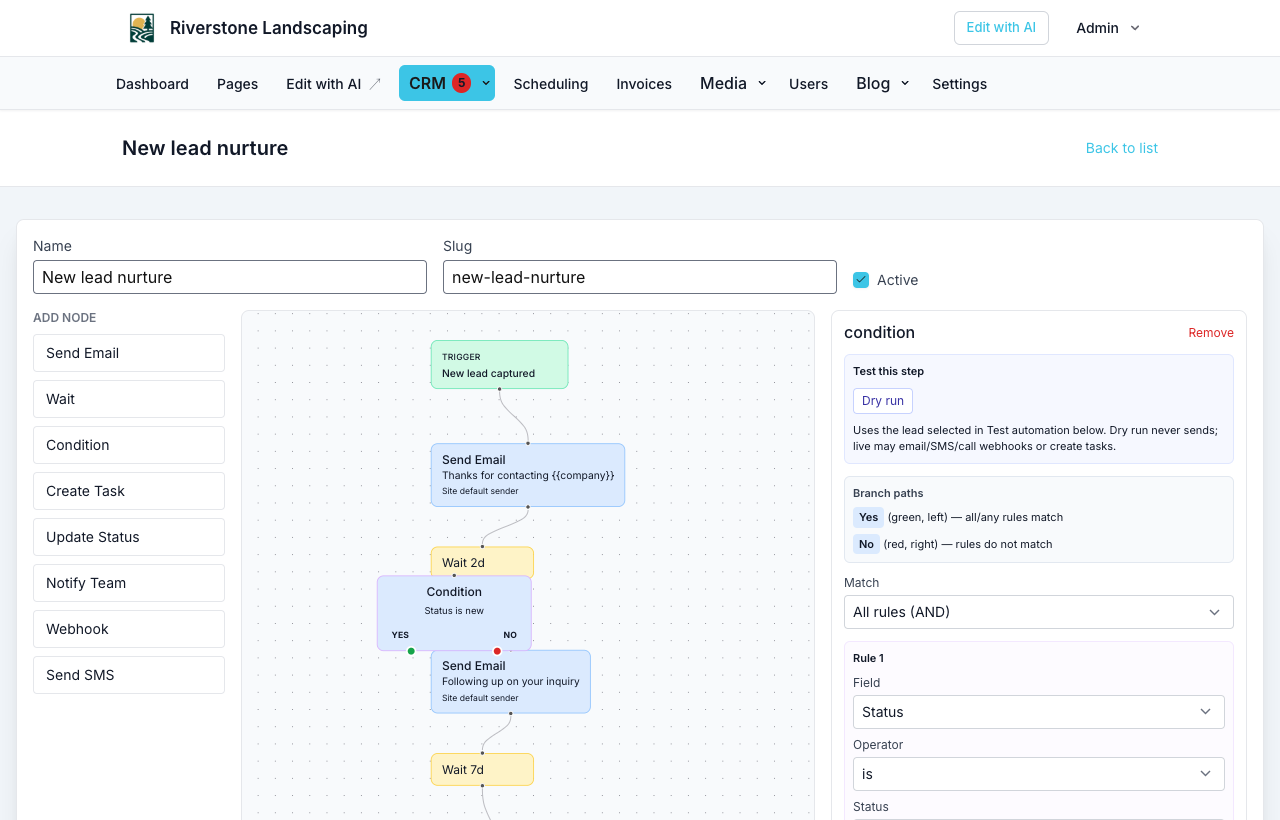Click the Riverstone Landscaping logo icon
This screenshot has width=1280, height=820.
coord(142,28)
